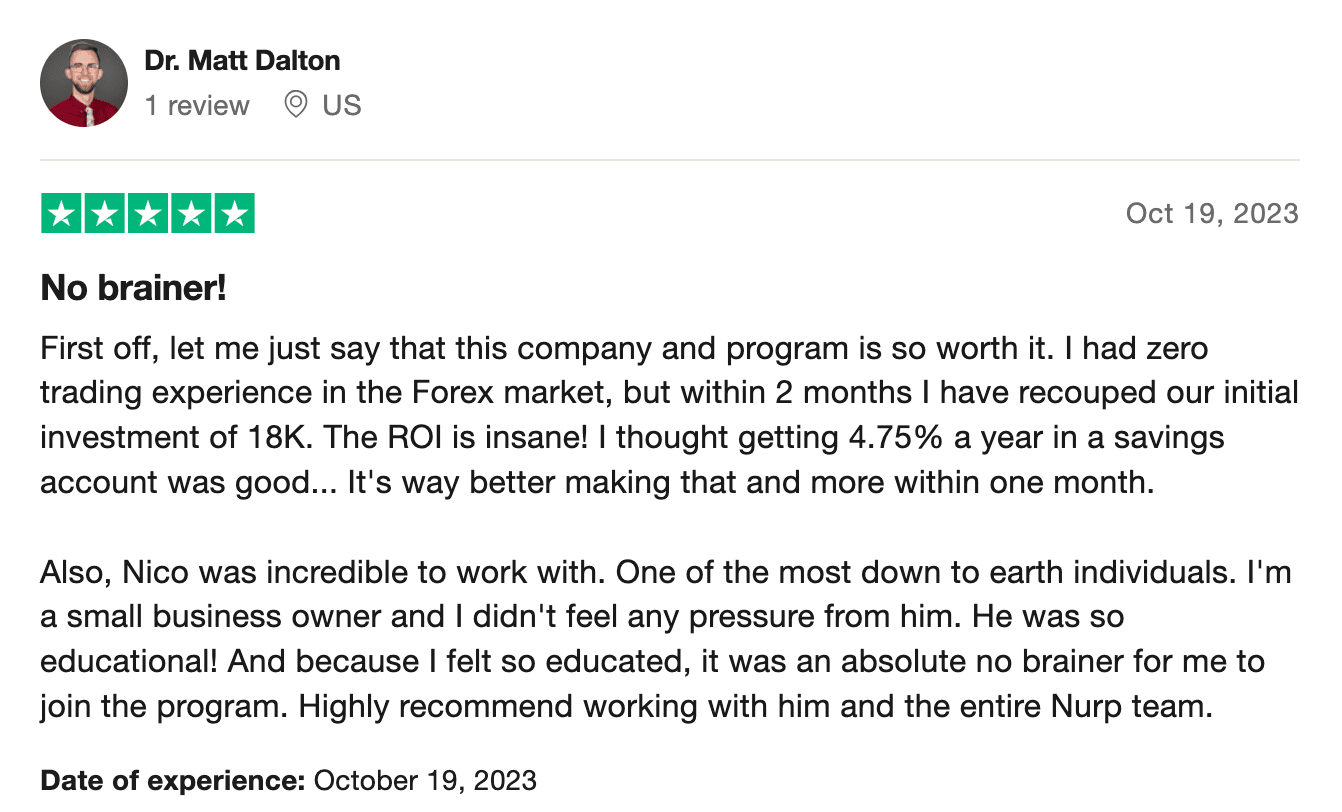Click the first green rating star

pyautogui.click(x=62, y=213)
